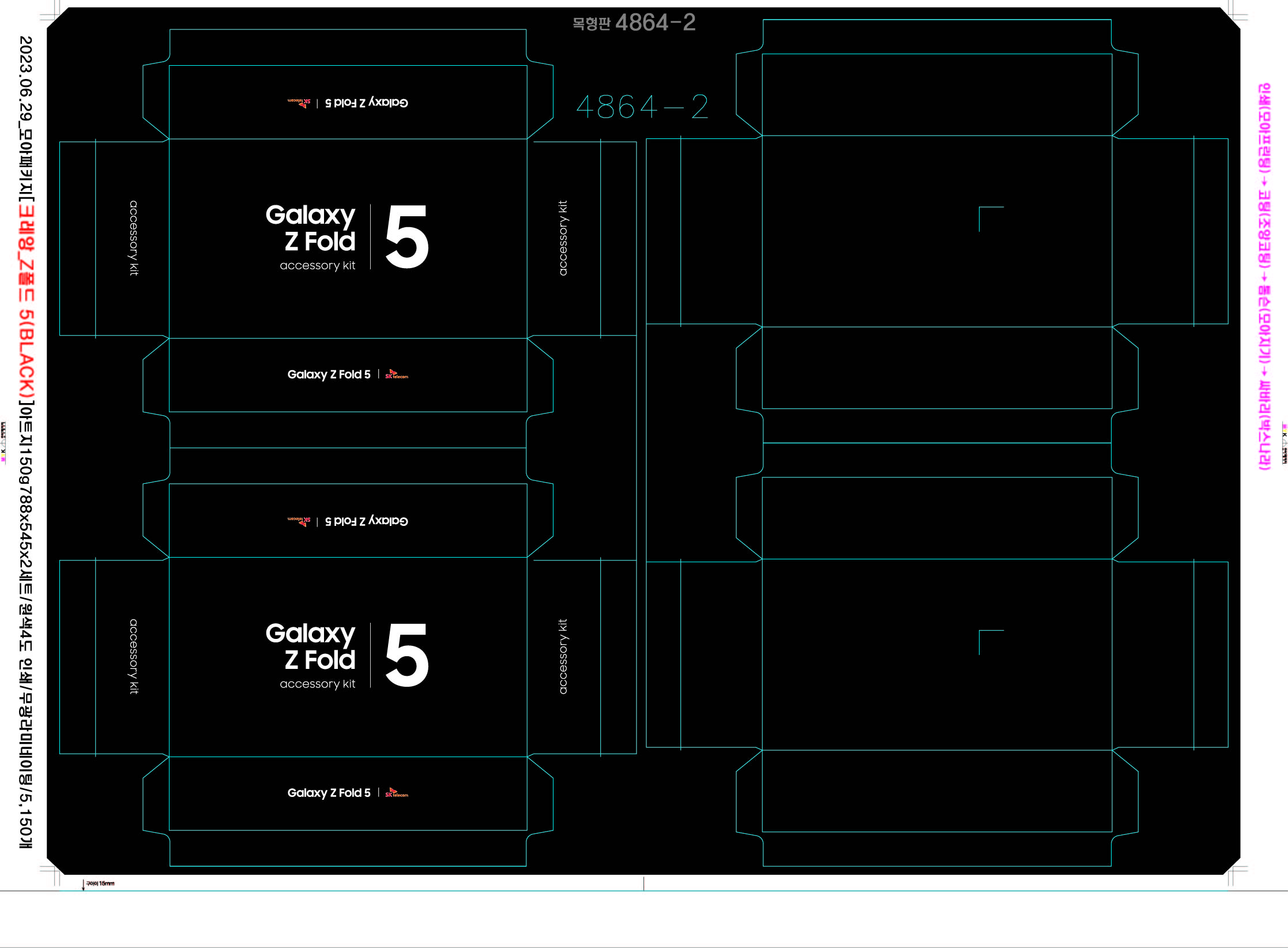This screenshot has height=948, width=1288.
Task: Click the gray 목형판 4864-2 header text
Action: pyautogui.click(x=634, y=23)
